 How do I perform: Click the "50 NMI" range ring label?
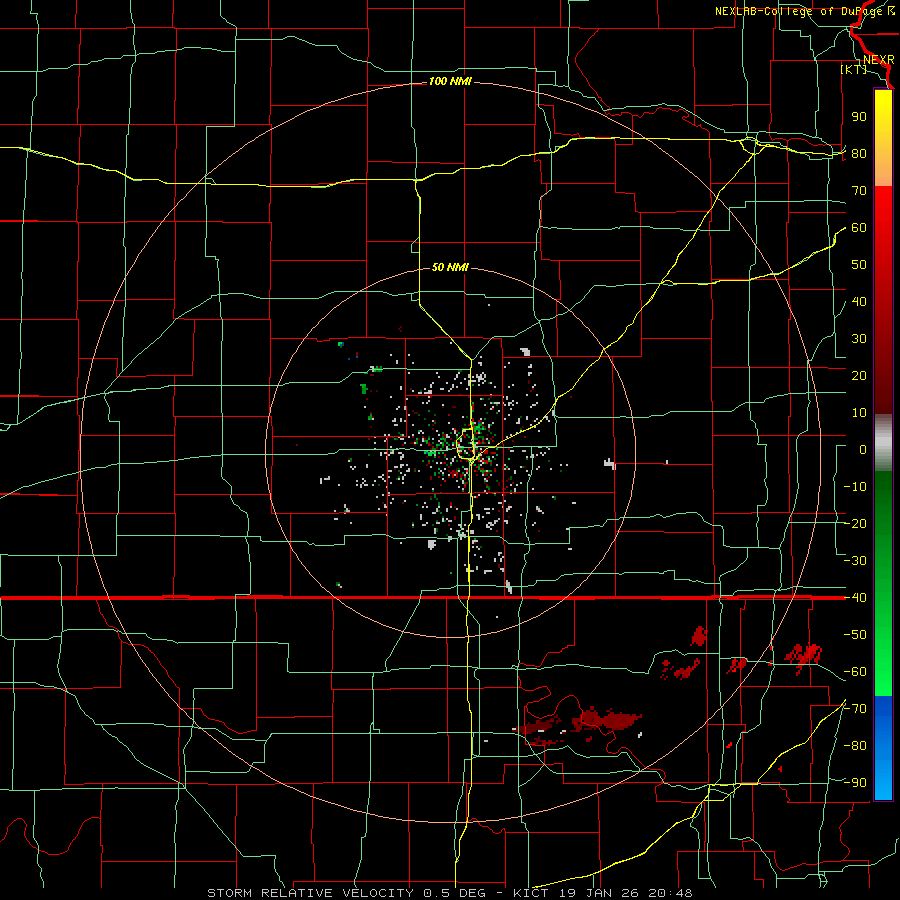tap(451, 267)
